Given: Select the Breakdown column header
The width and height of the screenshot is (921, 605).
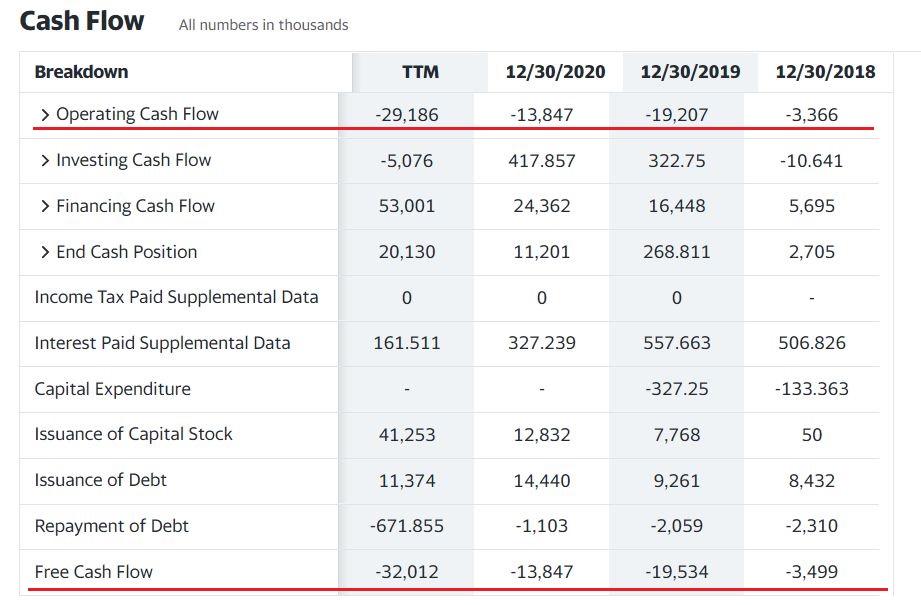Looking at the screenshot, I should 82,72.
